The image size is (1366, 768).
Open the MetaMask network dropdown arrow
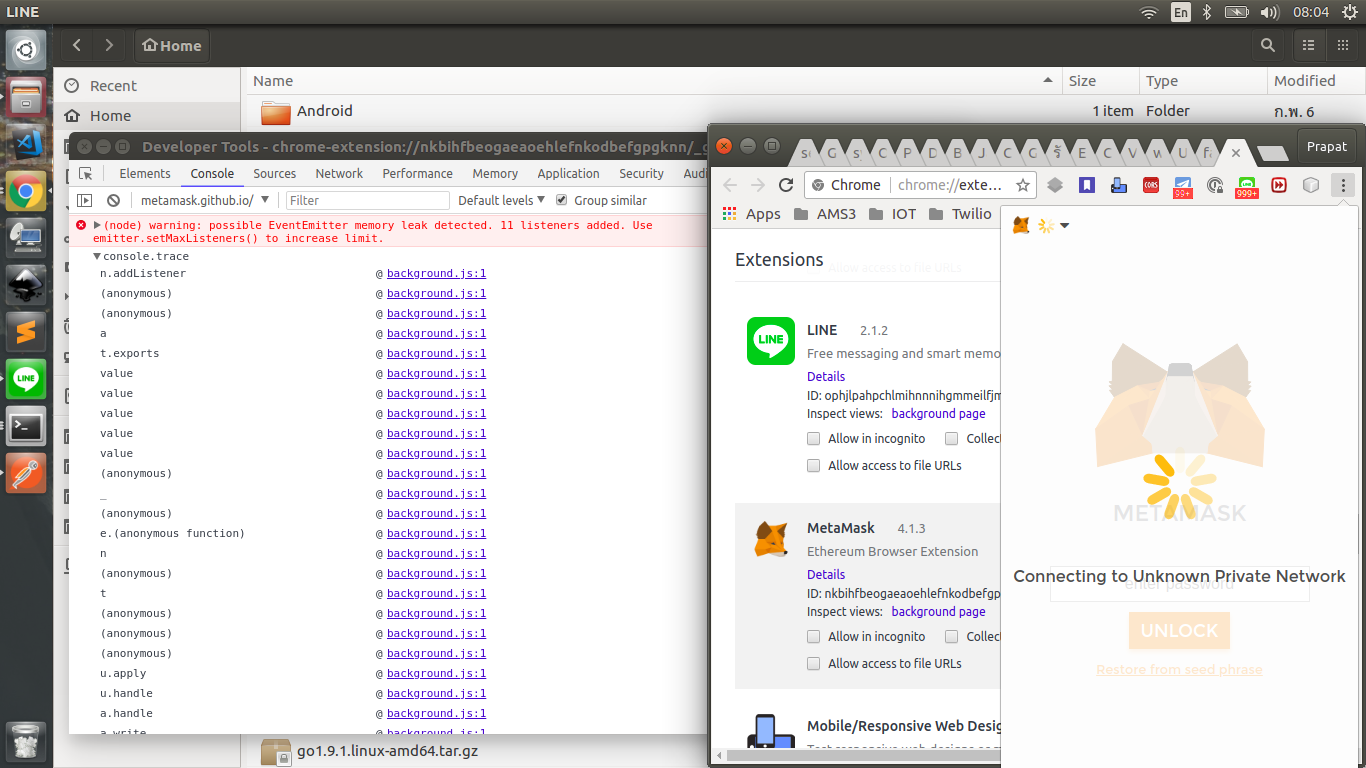coord(1064,226)
